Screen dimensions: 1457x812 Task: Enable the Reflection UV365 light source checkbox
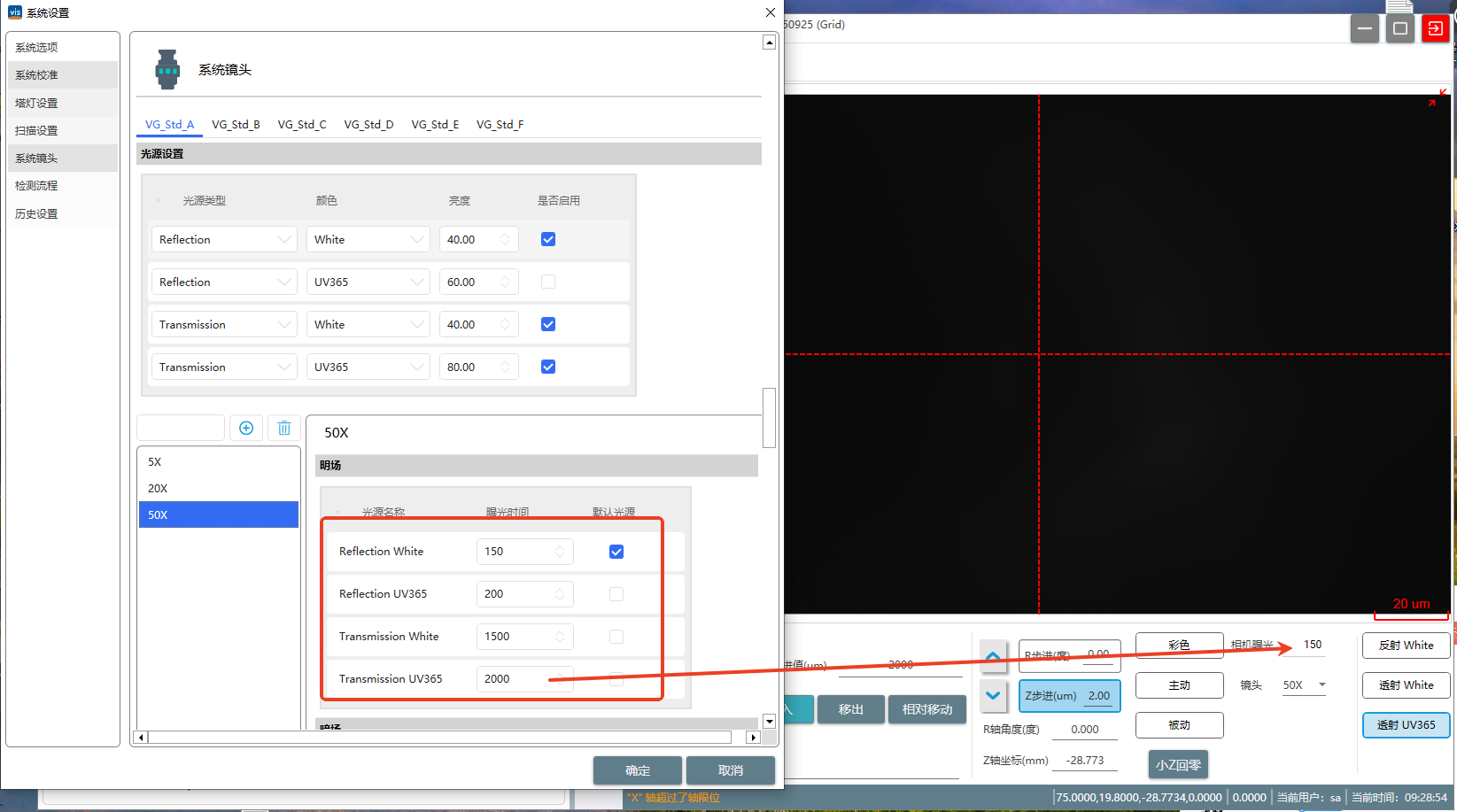[548, 282]
